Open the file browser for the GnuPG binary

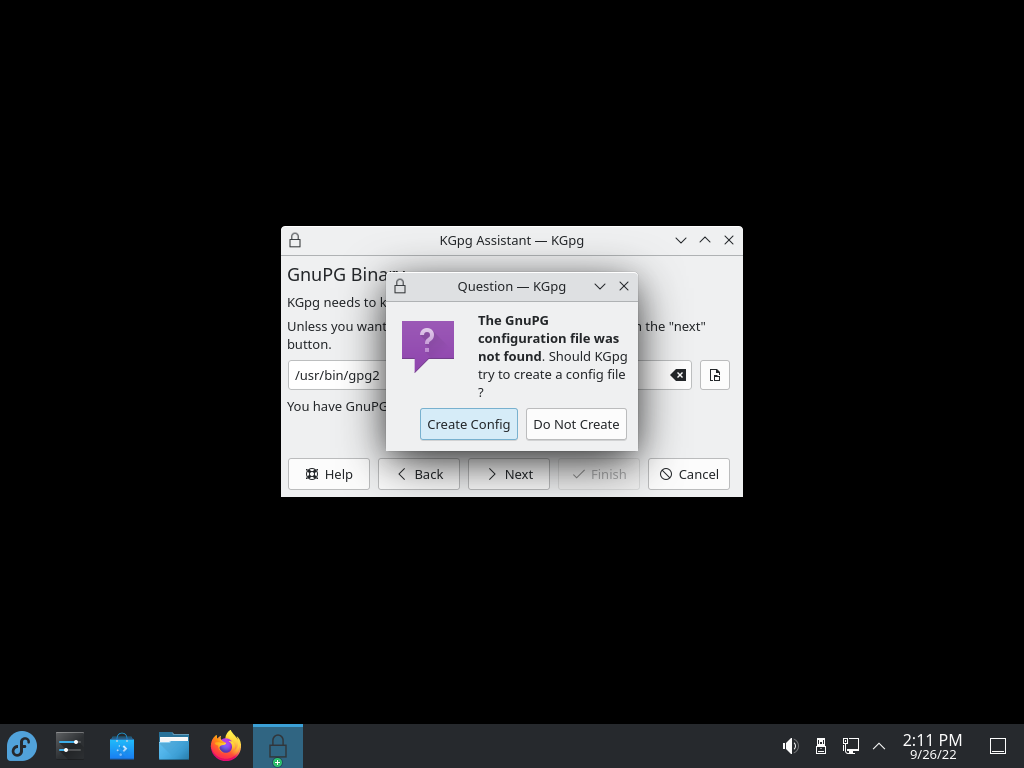pos(714,375)
